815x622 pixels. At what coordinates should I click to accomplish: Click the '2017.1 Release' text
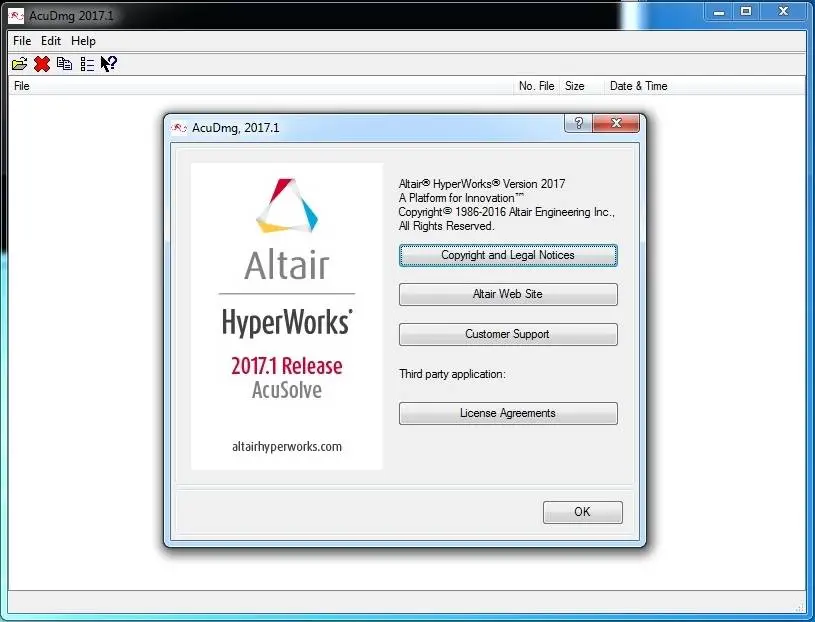(287, 366)
